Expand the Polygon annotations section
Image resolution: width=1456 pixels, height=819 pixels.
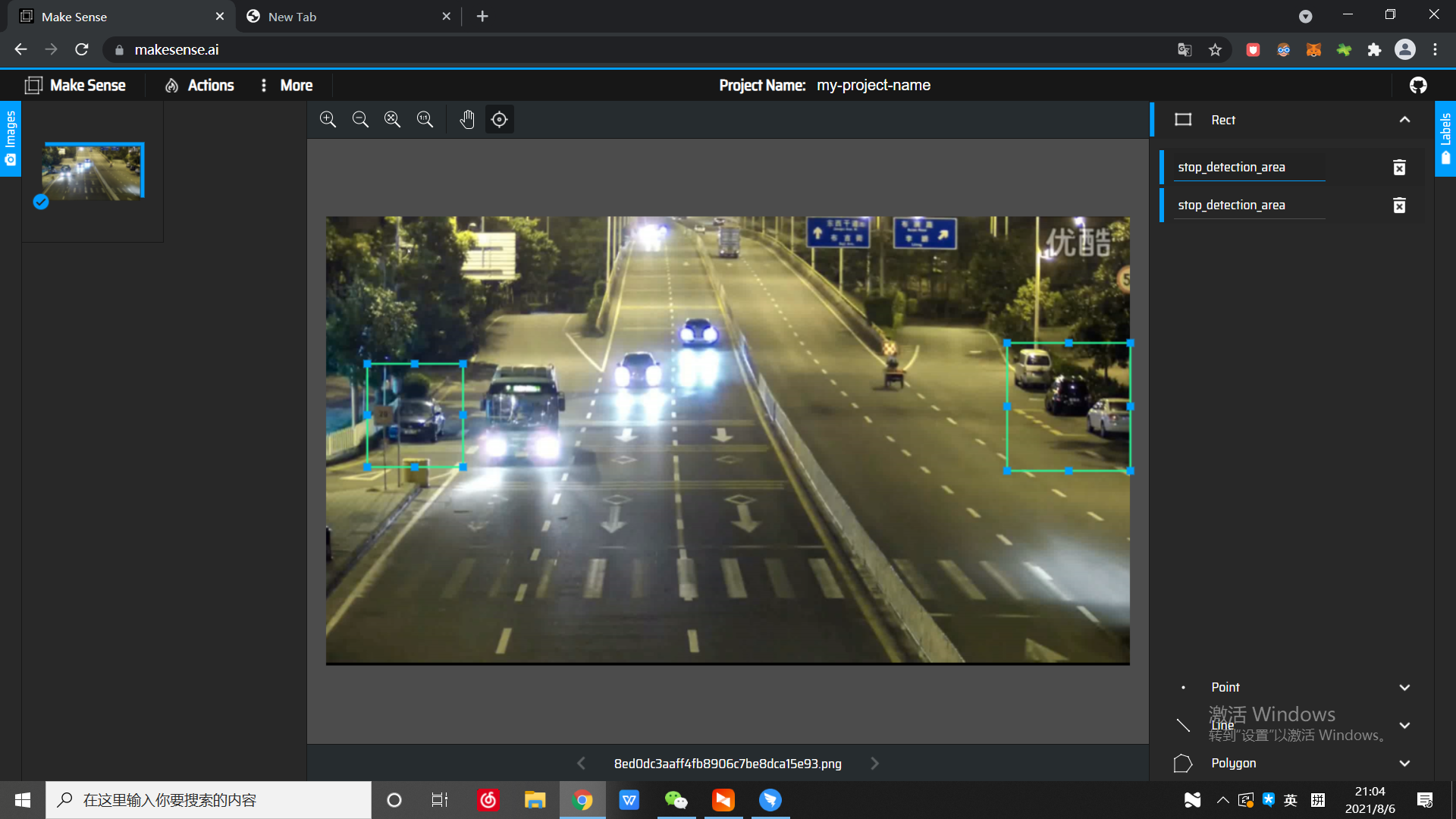click(x=1404, y=764)
